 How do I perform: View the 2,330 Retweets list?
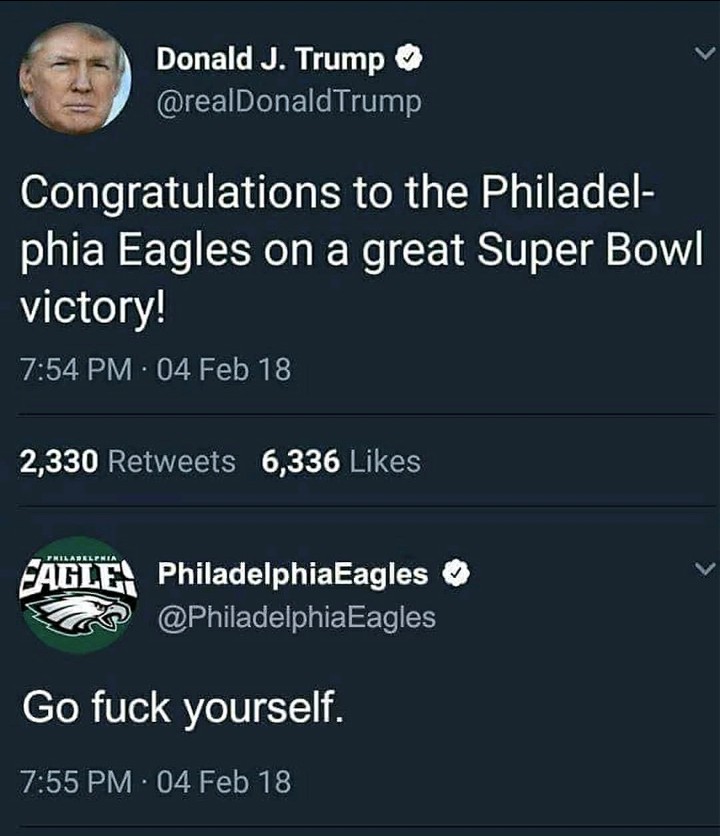128,461
